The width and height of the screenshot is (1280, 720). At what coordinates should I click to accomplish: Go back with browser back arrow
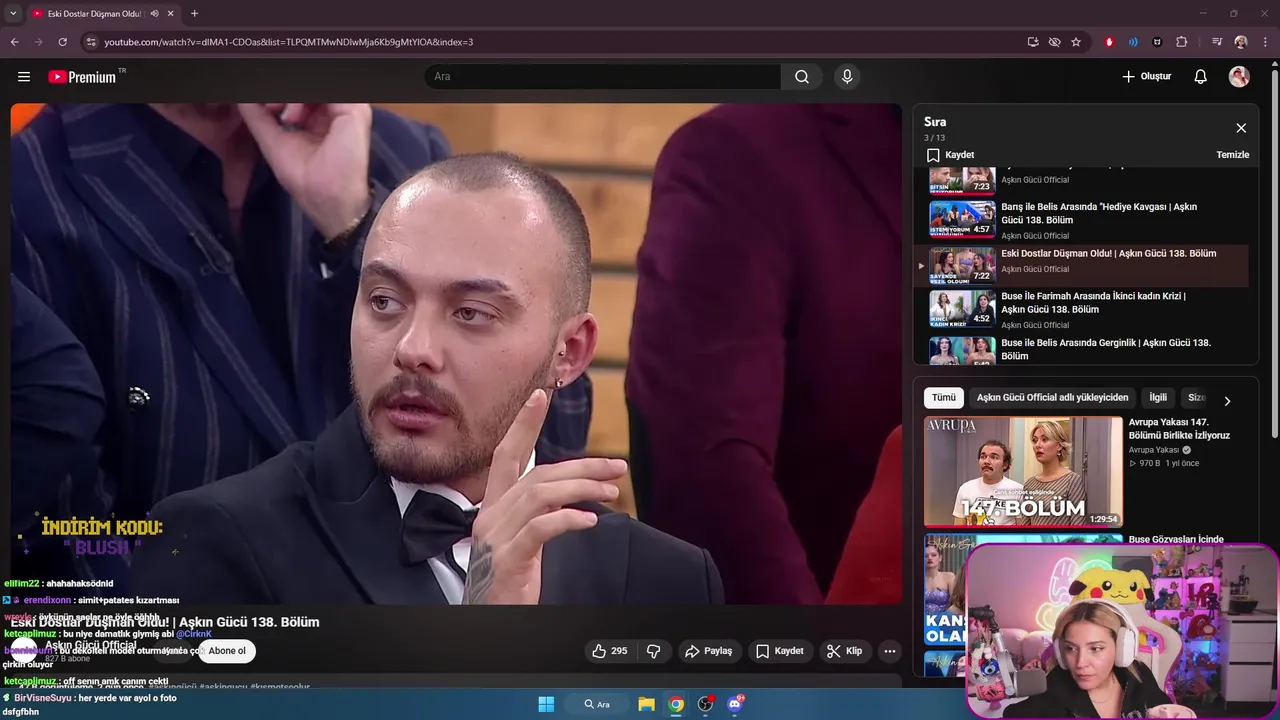pos(14,42)
